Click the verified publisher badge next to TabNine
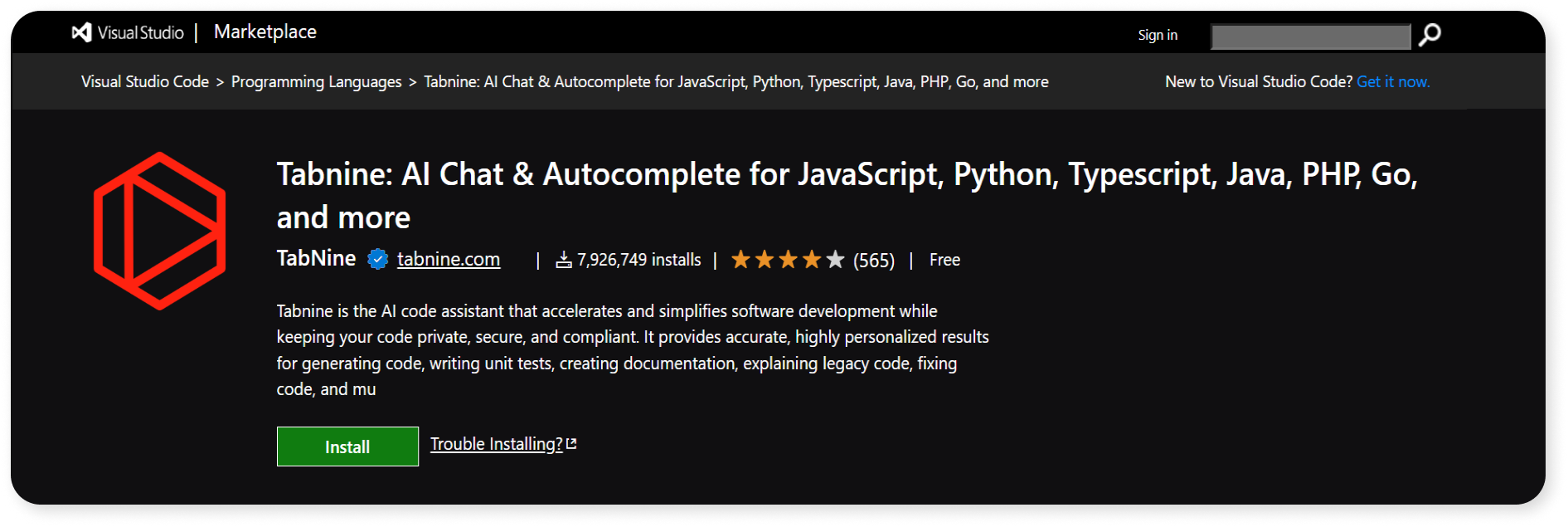This screenshot has height=527, width=1568. (x=377, y=260)
